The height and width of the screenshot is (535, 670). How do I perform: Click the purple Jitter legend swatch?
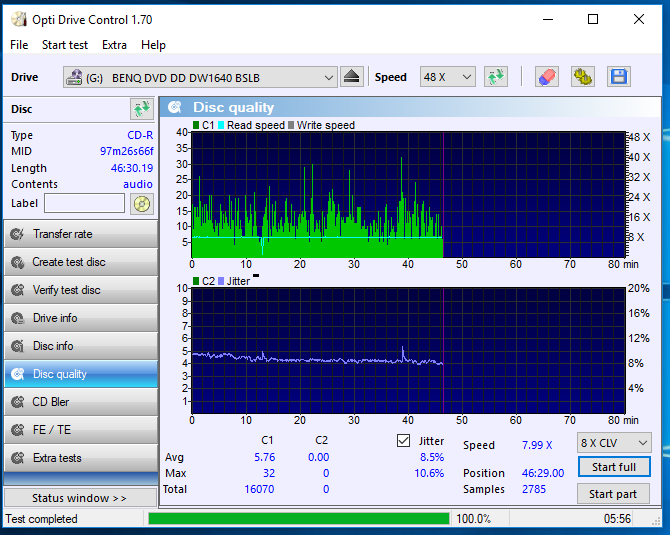tap(221, 281)
